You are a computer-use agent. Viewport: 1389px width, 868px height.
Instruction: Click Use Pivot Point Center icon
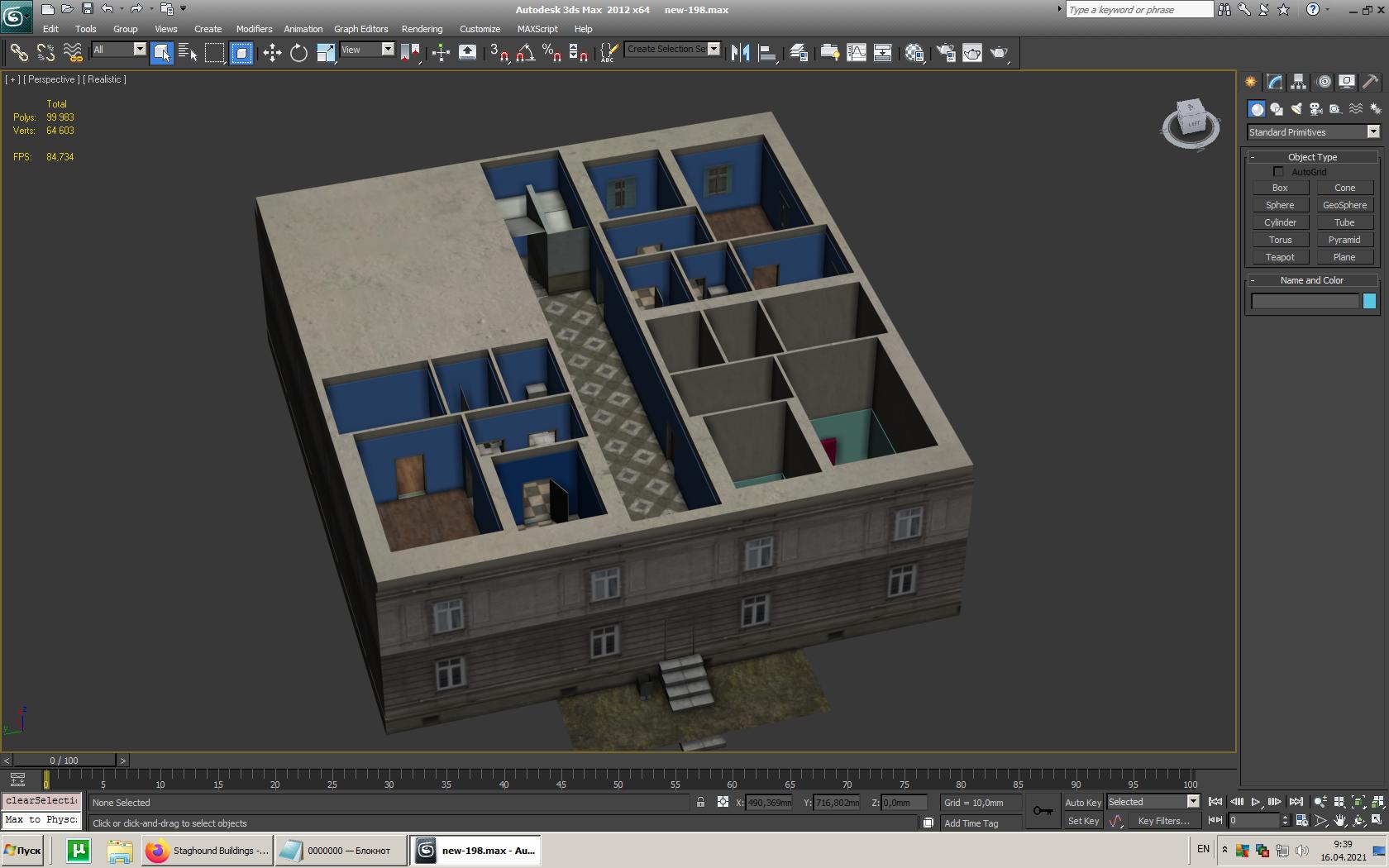click(410, 53)
